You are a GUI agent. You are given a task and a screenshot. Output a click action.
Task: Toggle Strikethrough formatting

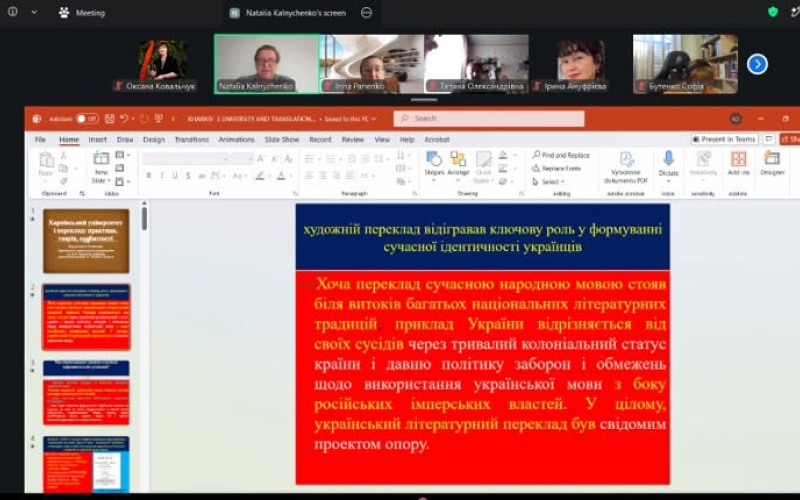pyautogui.click(x=202, y=176)
